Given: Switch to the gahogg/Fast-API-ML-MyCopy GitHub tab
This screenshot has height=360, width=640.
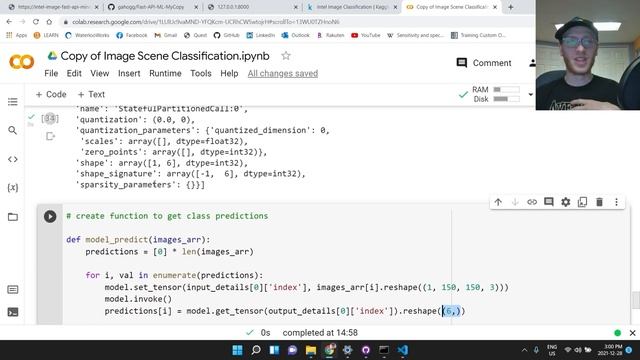Looking at the screenshot, I should click(152, 7).
